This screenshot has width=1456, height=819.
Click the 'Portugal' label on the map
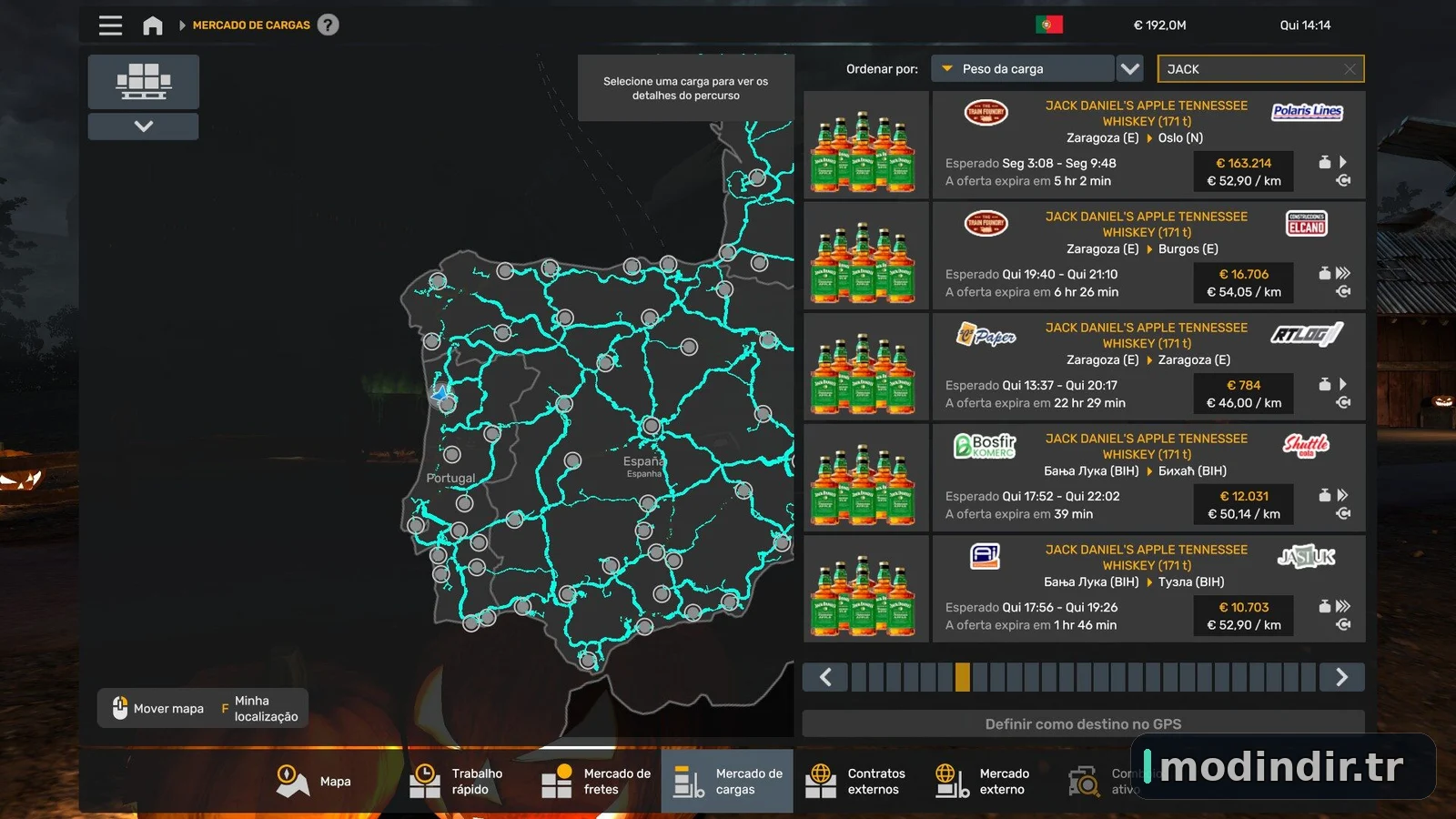tap(450, 478)
